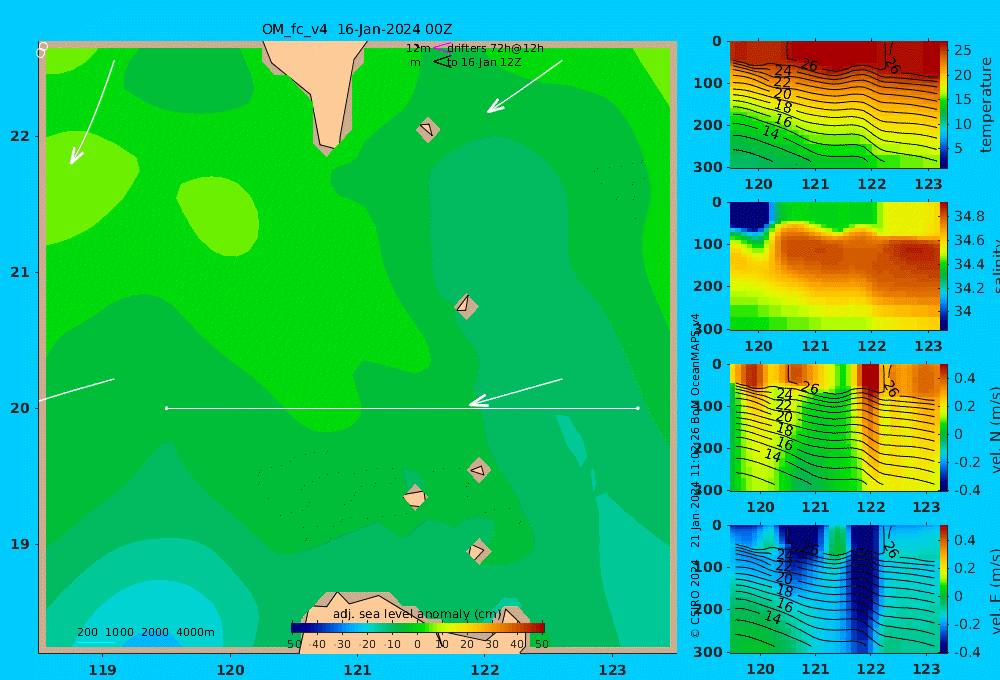Click longitude tick '121' on the main map
1000x680 pixels.
357,670
